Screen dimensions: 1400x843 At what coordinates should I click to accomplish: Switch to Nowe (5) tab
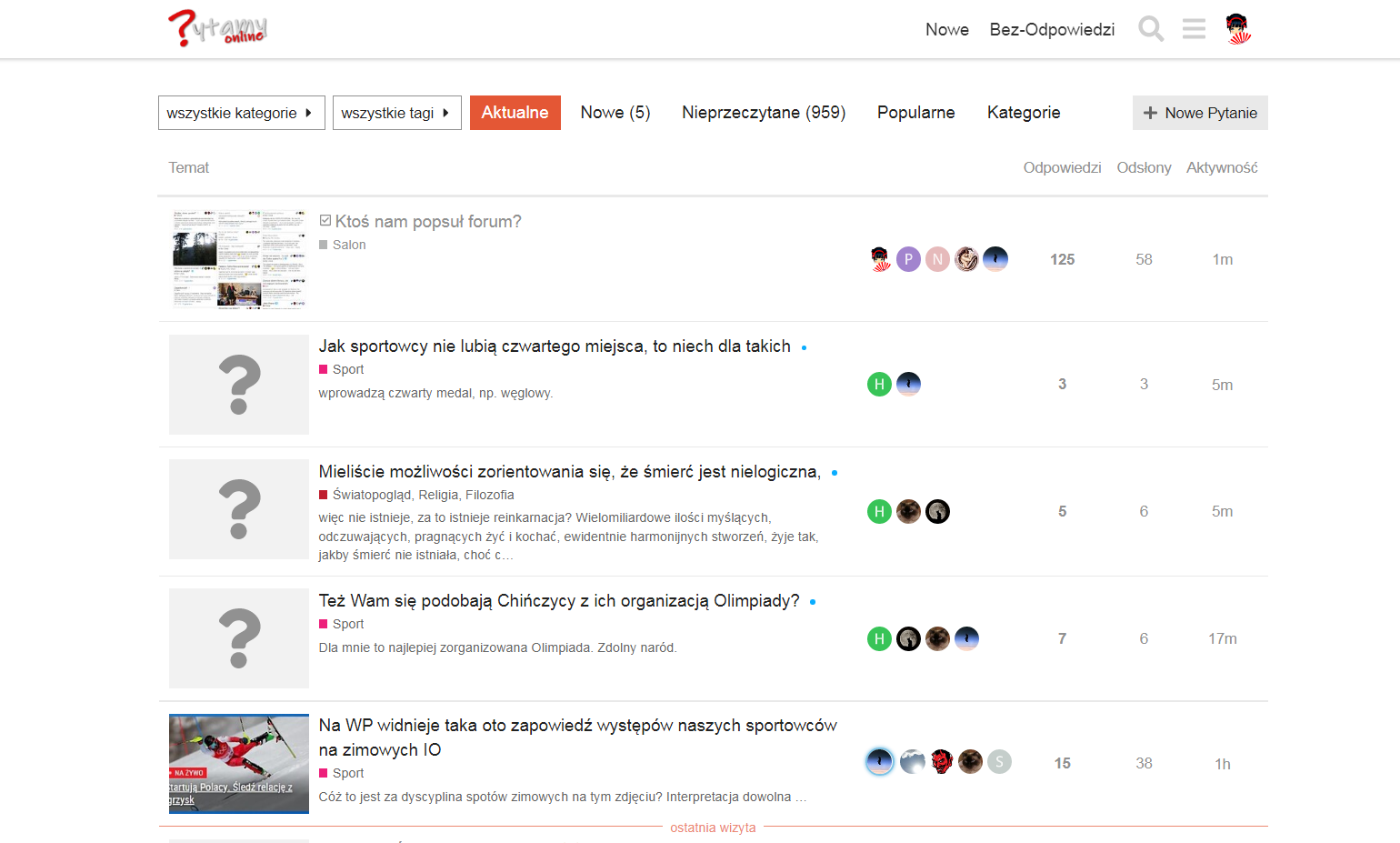pos(615,113)
